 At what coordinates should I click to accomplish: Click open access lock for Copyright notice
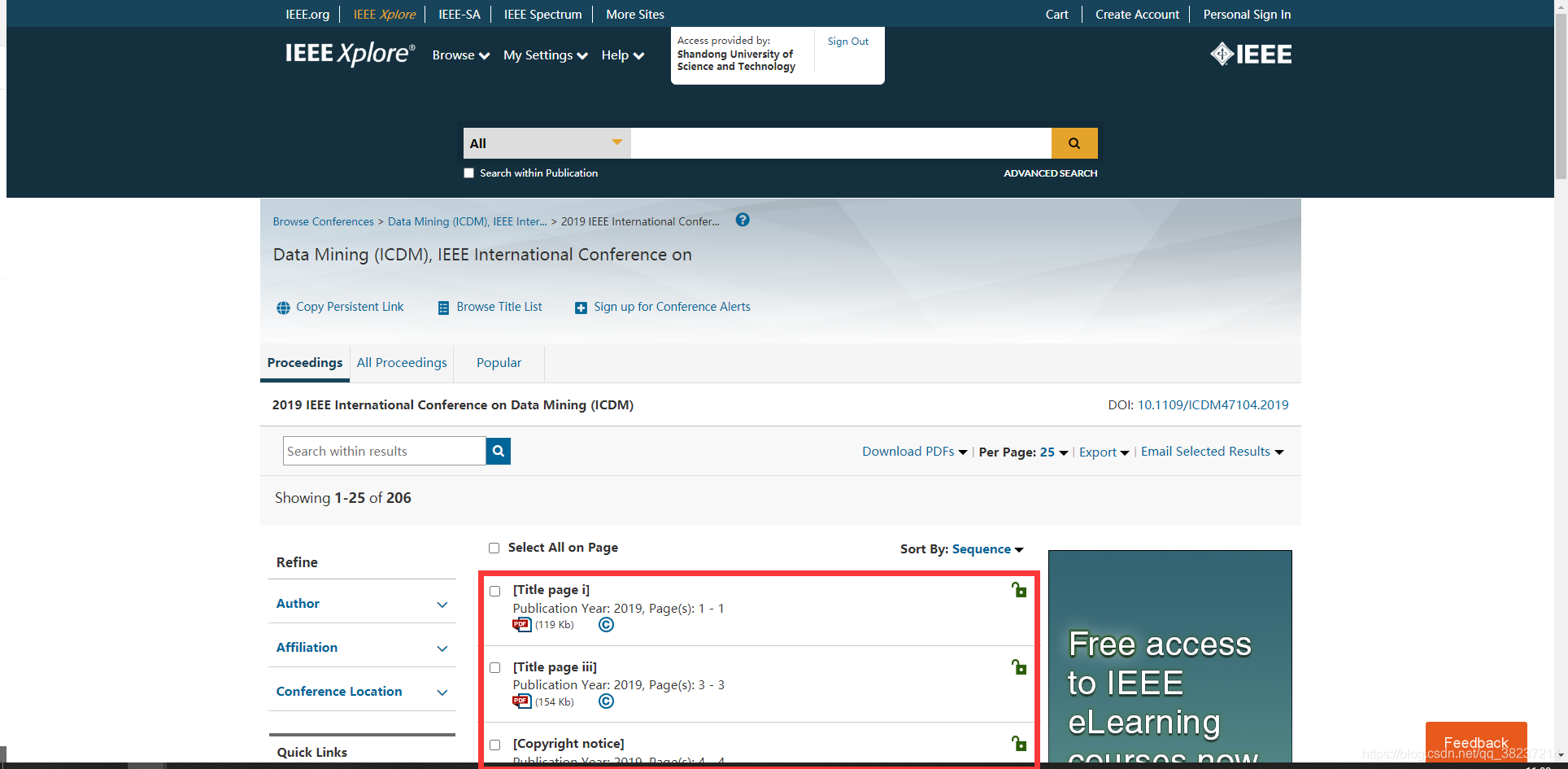(x=1019, y=743)
